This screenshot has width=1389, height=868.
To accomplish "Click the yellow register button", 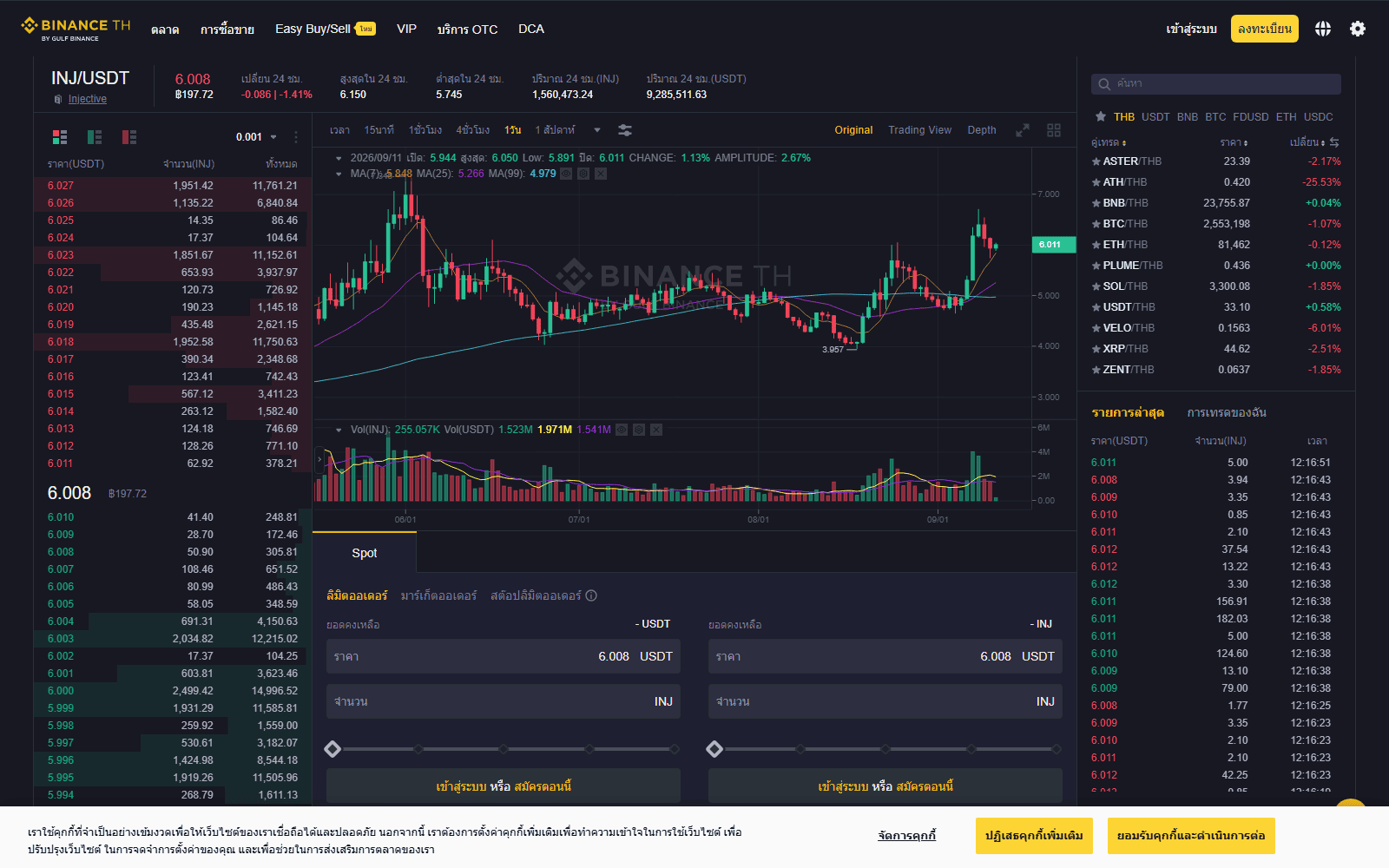I will coord(1265,29).
